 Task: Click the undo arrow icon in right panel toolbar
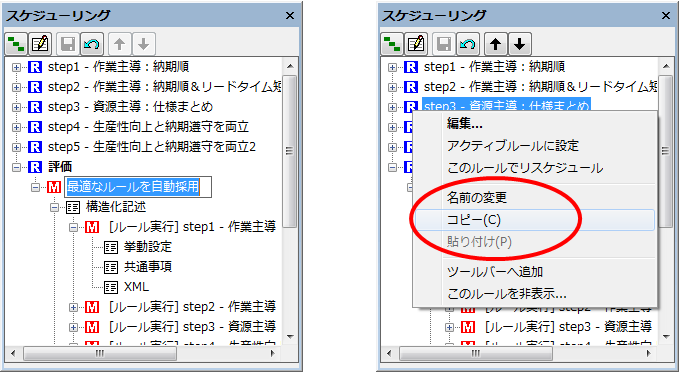pos(468,44)
